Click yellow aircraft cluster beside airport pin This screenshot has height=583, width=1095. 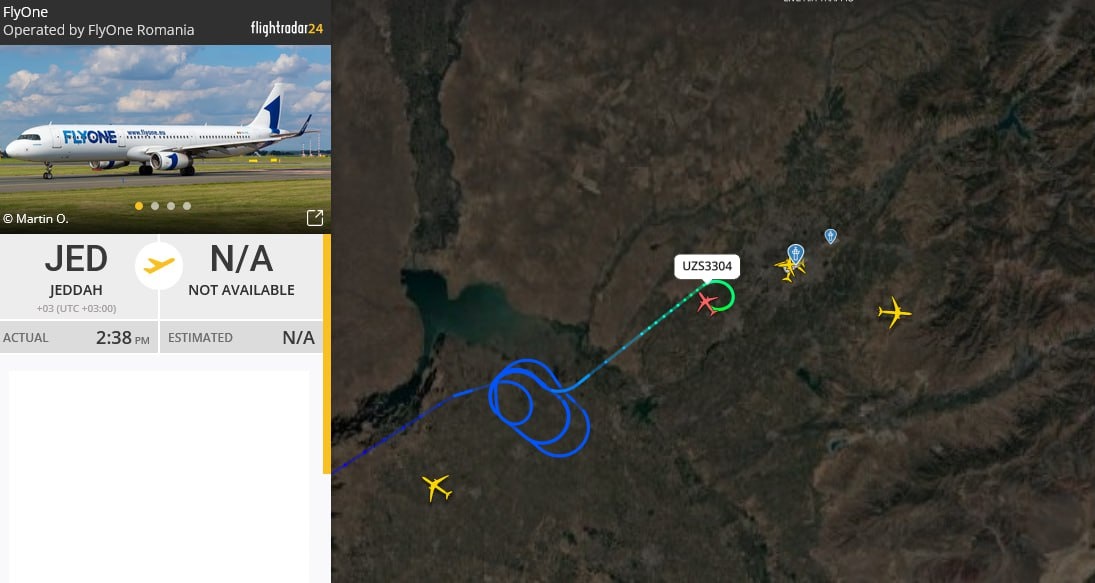click(789, 269)
